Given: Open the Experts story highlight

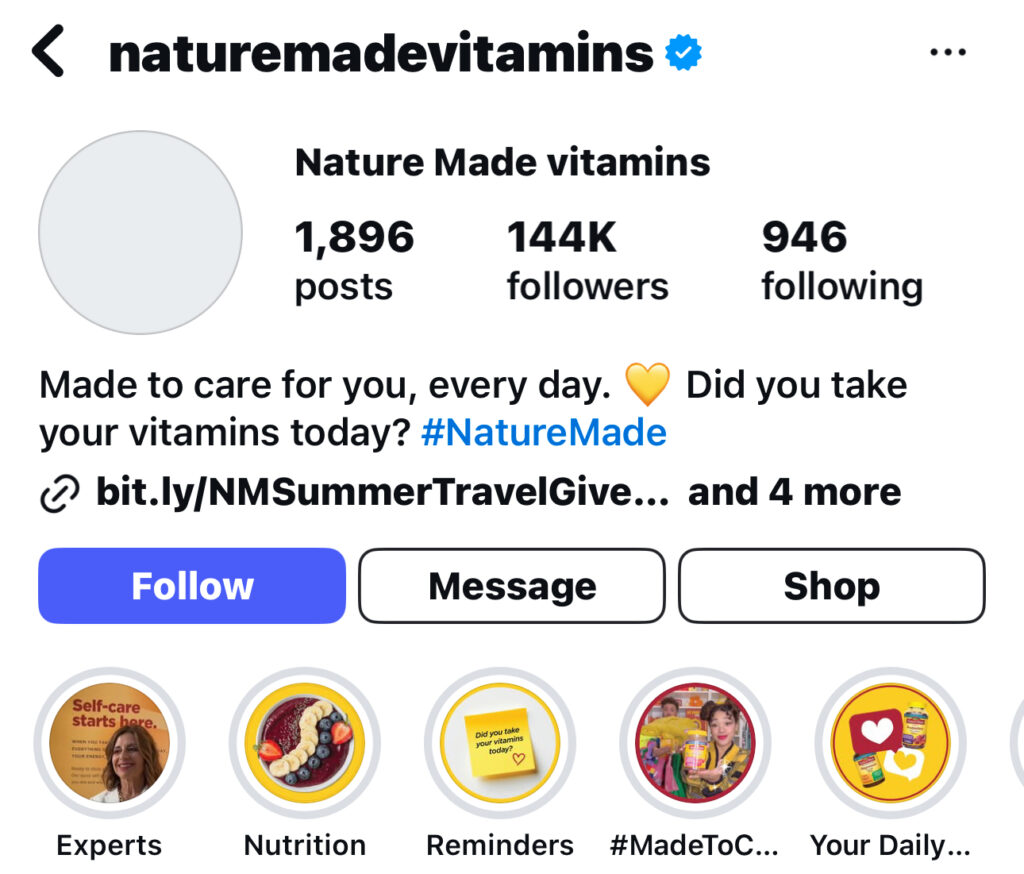Looking at the screenshot, I should click(x=109, y=742).
